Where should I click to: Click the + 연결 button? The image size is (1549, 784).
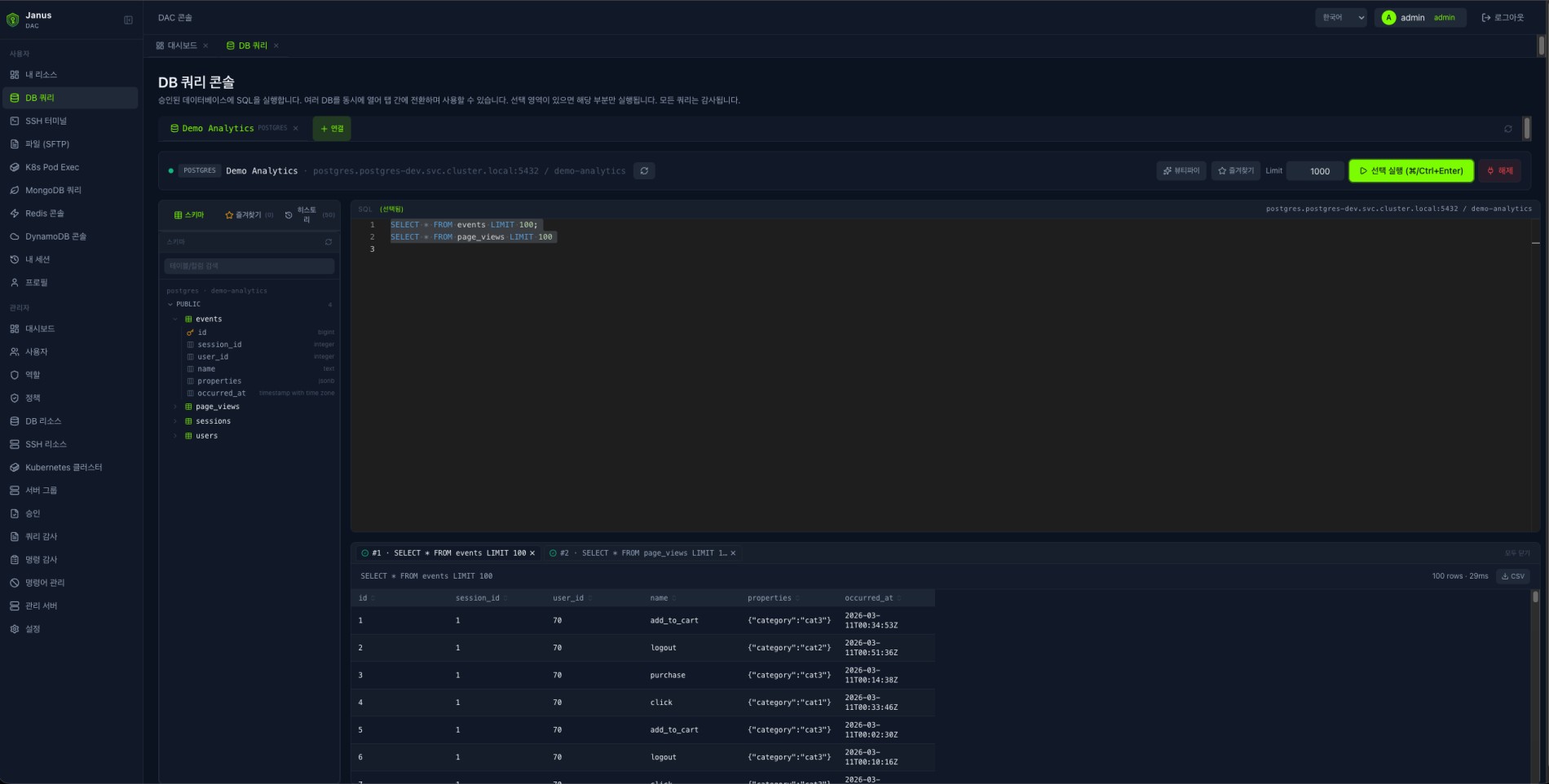[x=332, y=129]
